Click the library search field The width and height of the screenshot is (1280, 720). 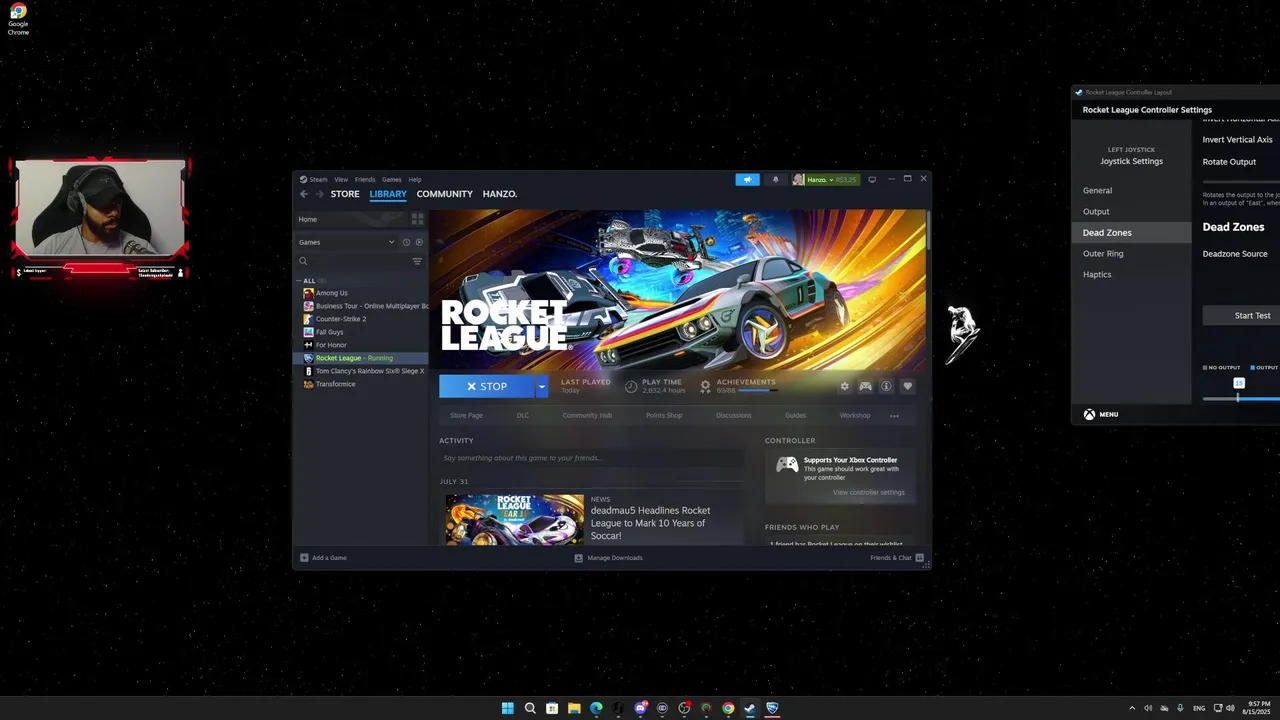[x=358, y=261]
